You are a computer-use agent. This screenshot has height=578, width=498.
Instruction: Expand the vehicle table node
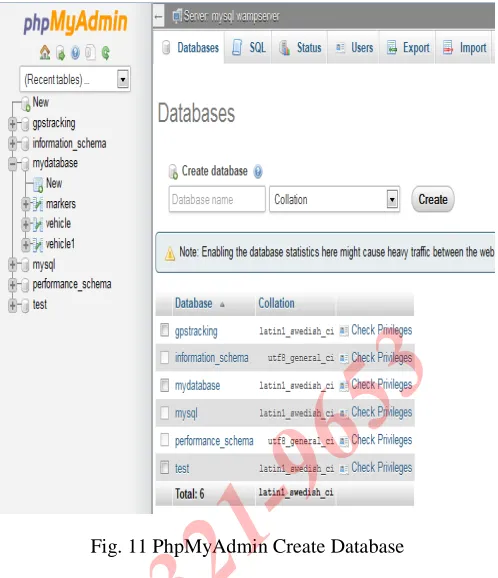(25, 224)
